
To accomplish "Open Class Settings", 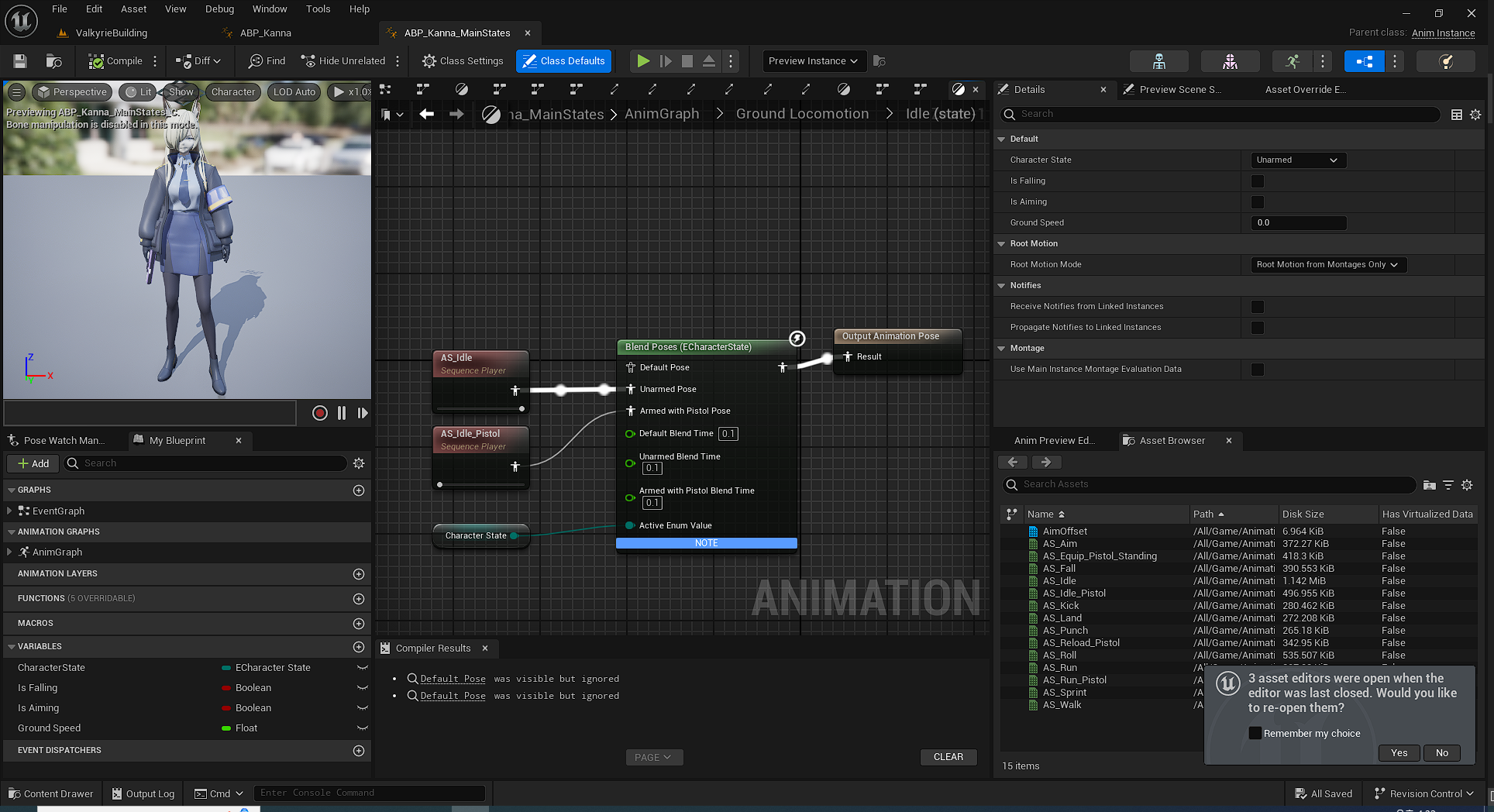I will (x=463, y=61).
